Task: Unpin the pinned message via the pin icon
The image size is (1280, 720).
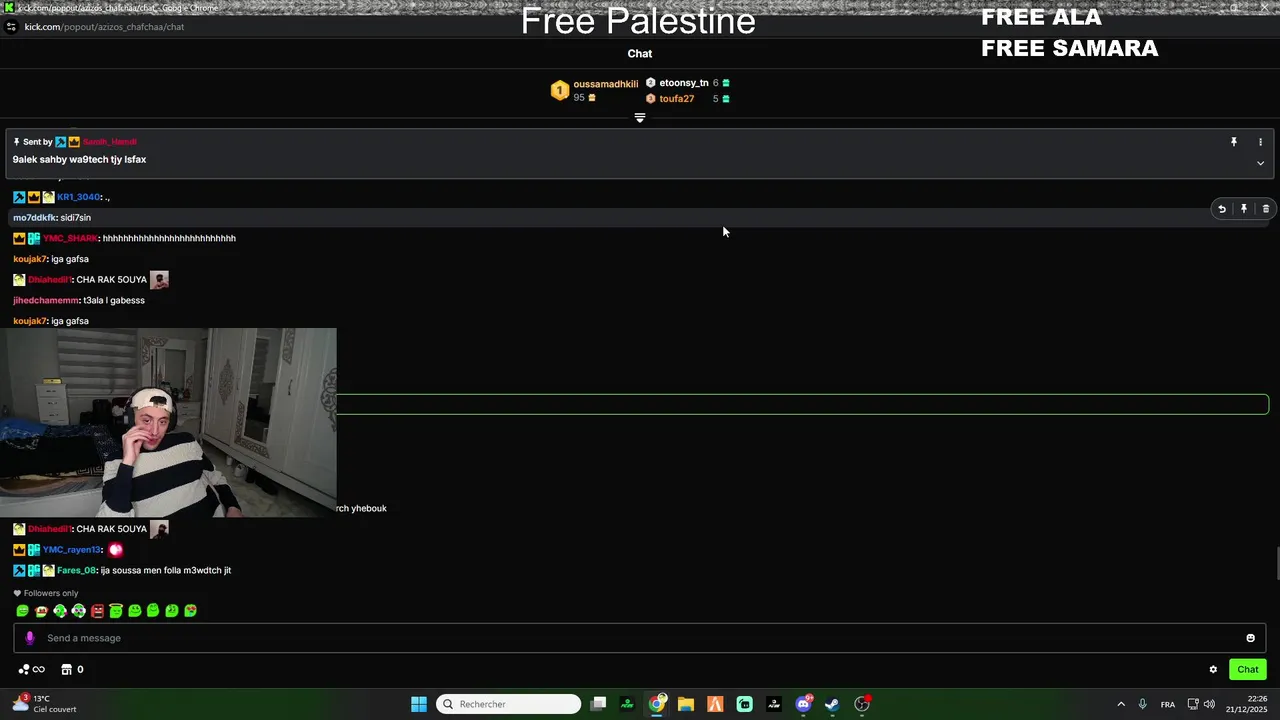Action: (1234, 142)
